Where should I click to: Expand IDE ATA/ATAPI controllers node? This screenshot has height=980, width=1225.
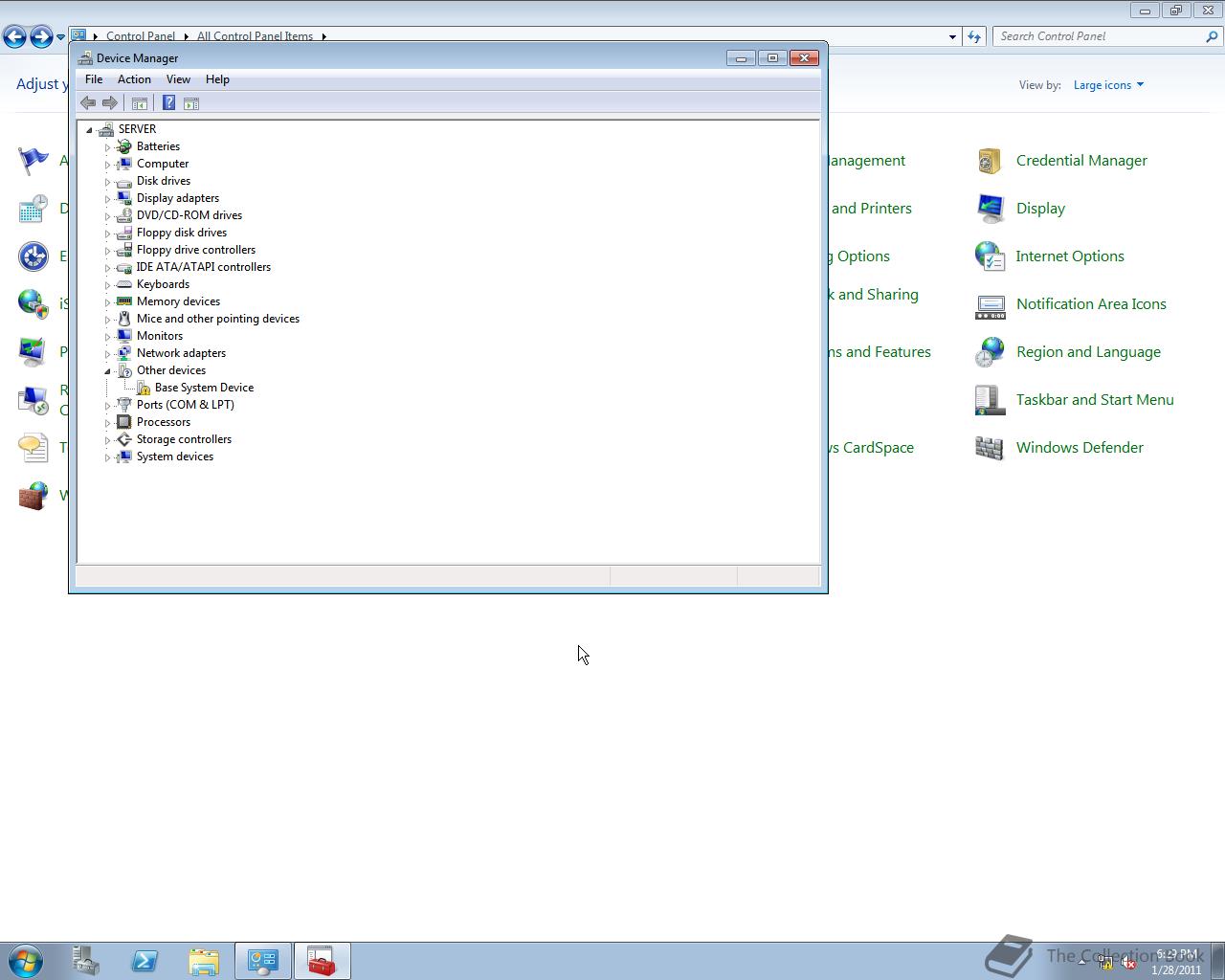(107, 268)
